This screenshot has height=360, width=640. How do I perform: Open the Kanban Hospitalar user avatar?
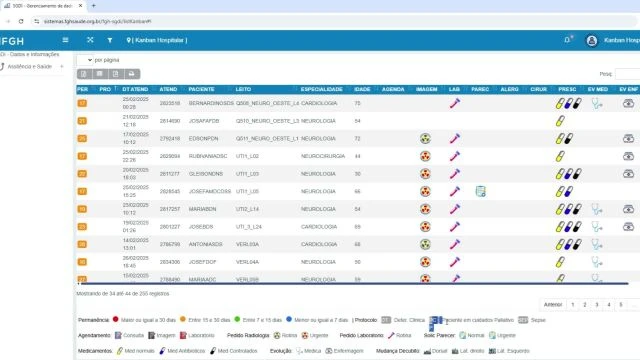pos(591,40)
